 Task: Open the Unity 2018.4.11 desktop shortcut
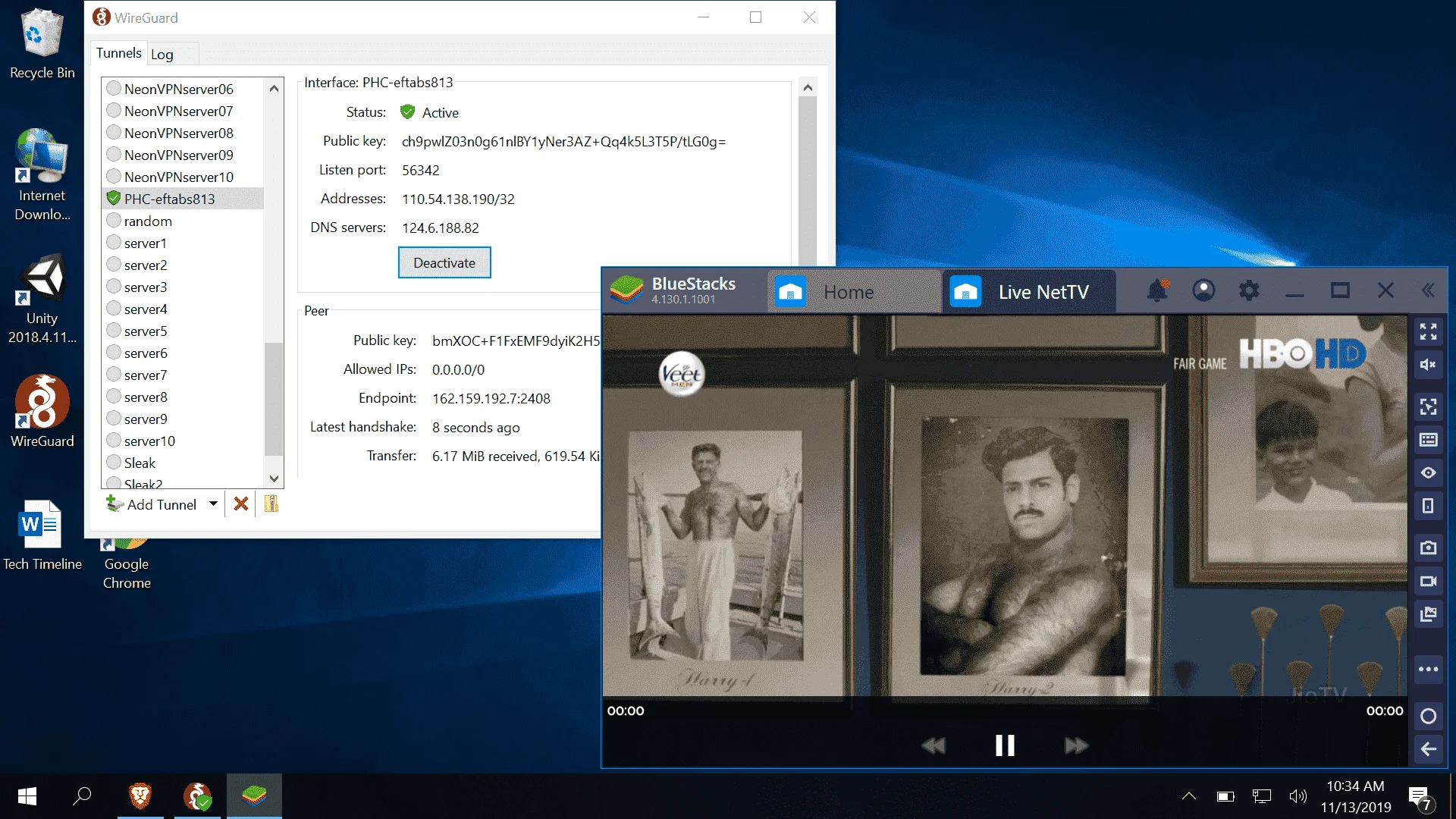click(x=42, y=299)
